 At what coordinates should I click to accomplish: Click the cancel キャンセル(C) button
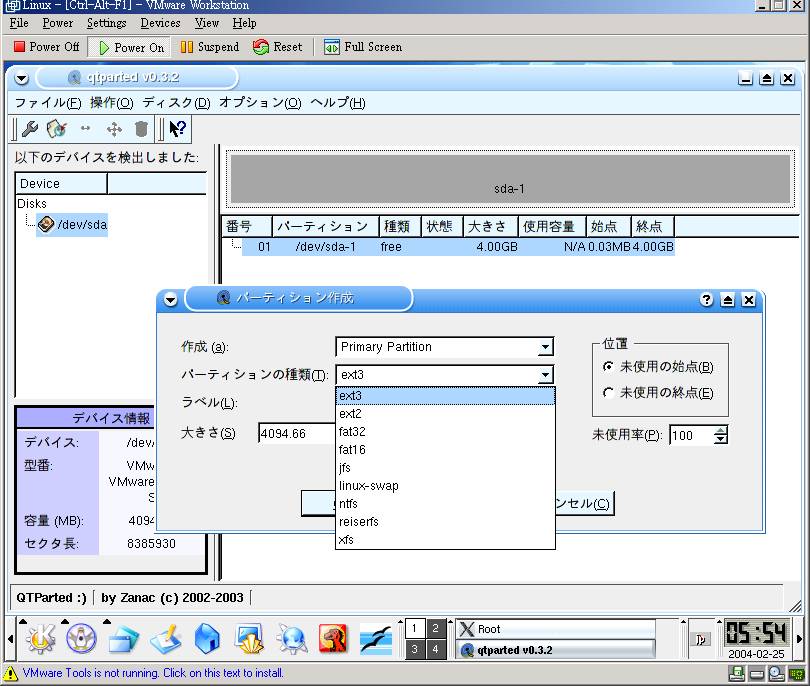(585, 503)
